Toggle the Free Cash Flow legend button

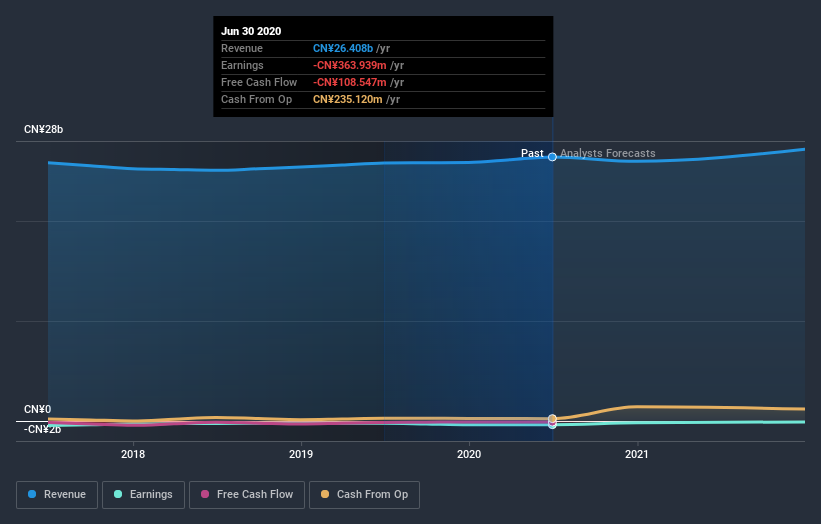pyautogui.click(x=247, y=495)
